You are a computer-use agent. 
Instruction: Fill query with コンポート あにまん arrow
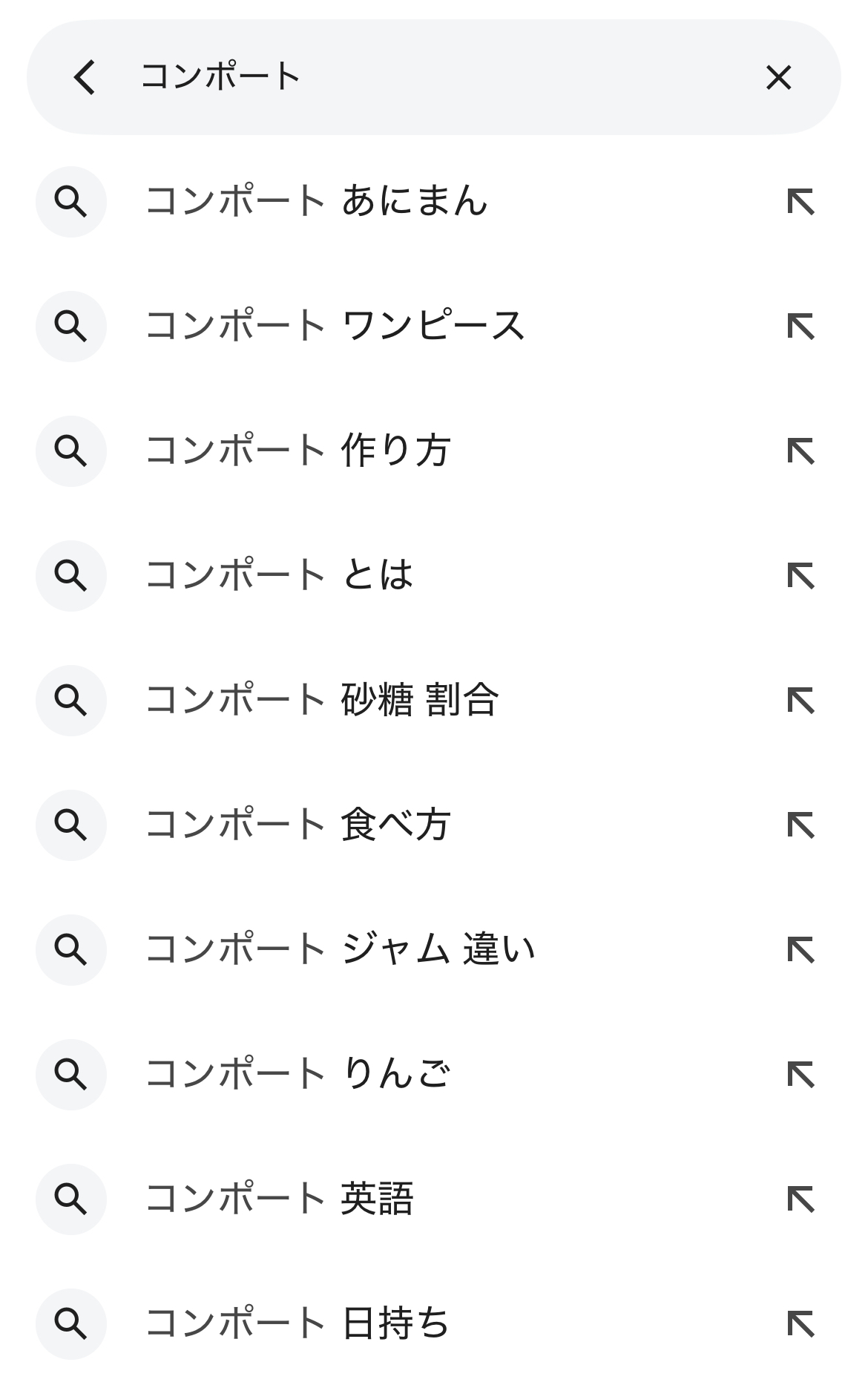tap(800, 202)
